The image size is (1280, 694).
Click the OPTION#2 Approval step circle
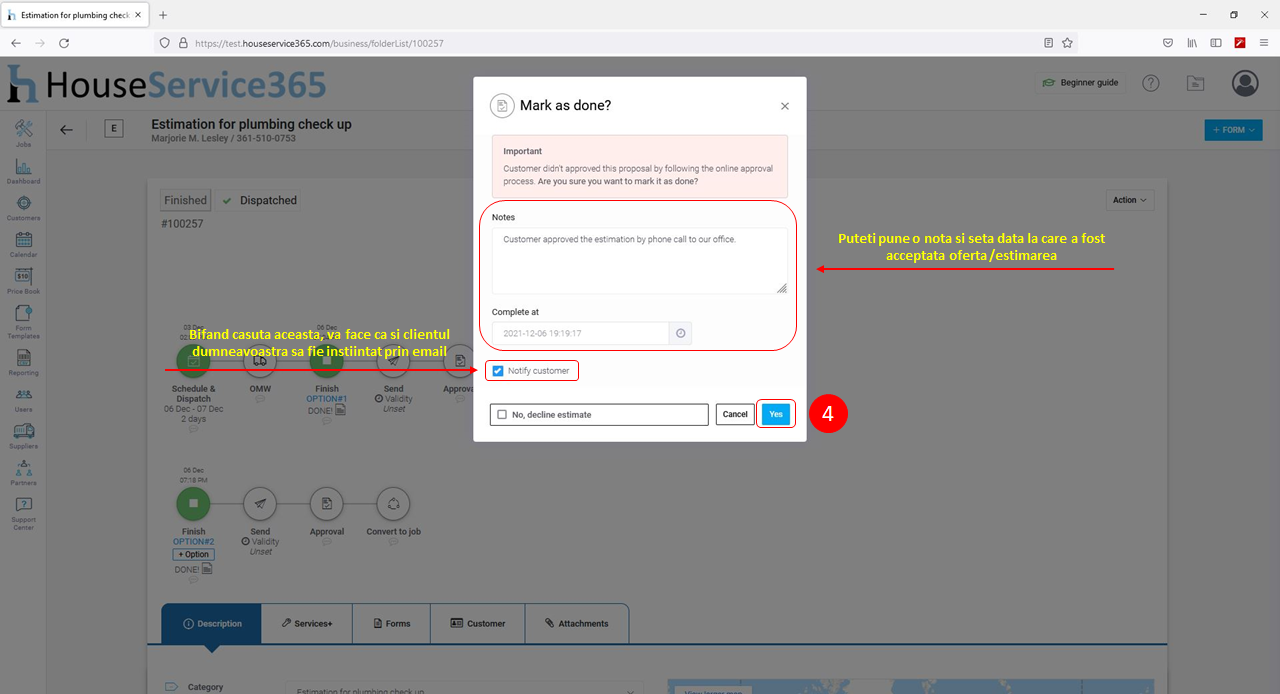[327, 503]
